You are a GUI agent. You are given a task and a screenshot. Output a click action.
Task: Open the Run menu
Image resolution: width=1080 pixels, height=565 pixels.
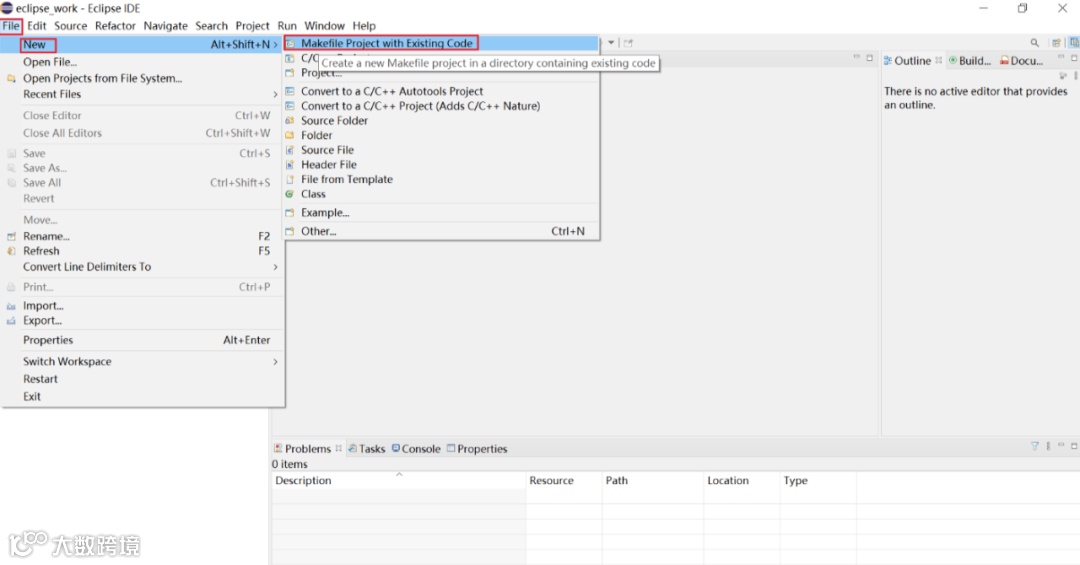click(x=287, y=26)
